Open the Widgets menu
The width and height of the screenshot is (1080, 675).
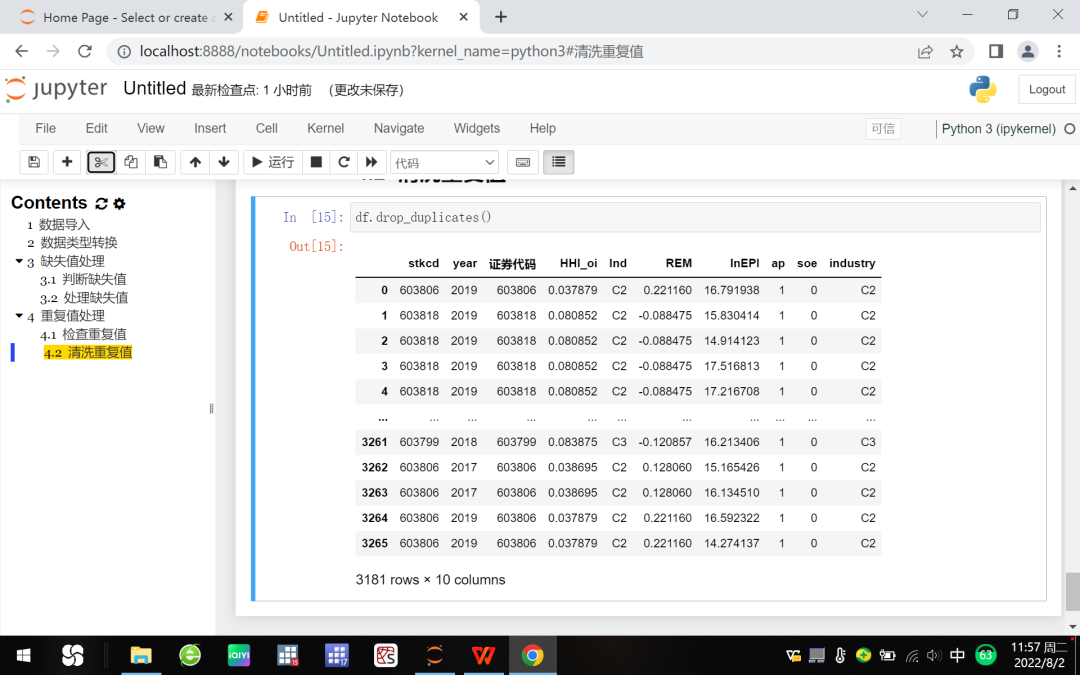[x=477, y=128]
